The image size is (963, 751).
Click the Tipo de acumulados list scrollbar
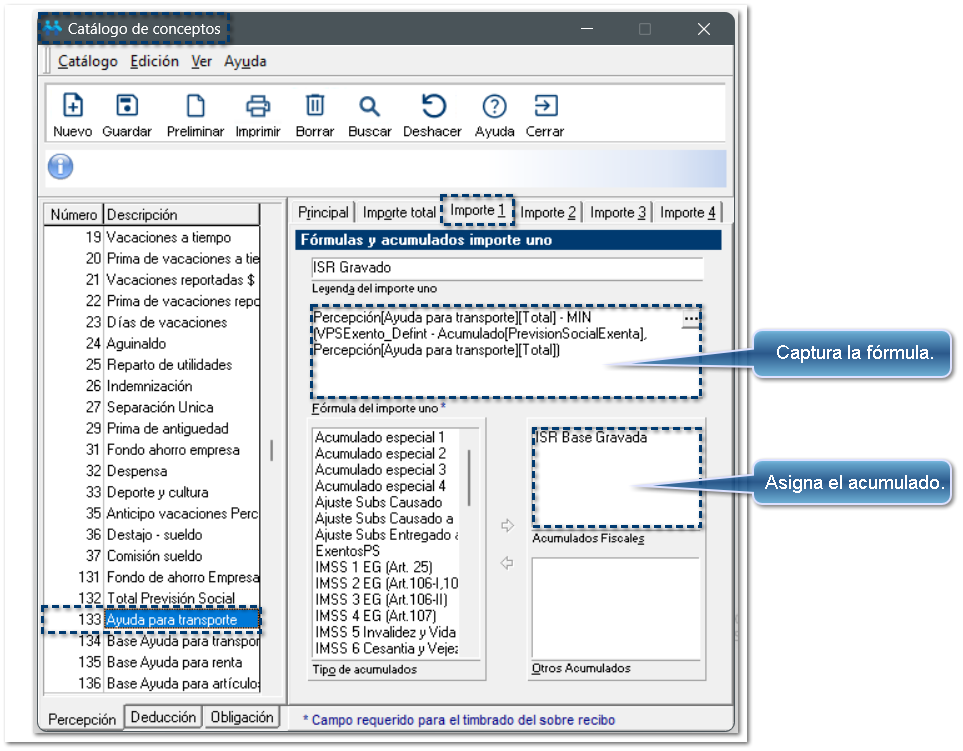[x=468, y=480]
